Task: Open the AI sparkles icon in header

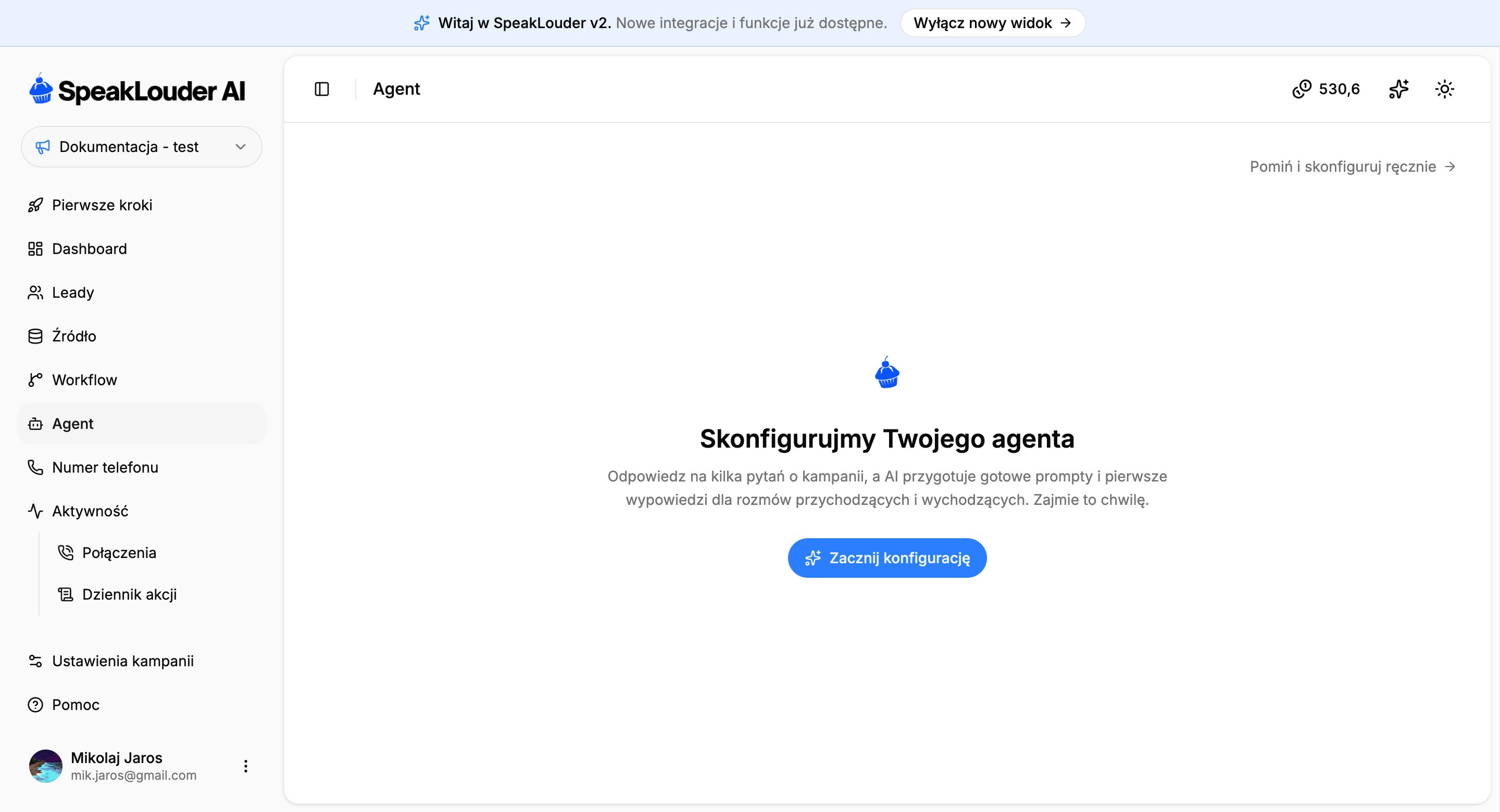Action: 1398,89
